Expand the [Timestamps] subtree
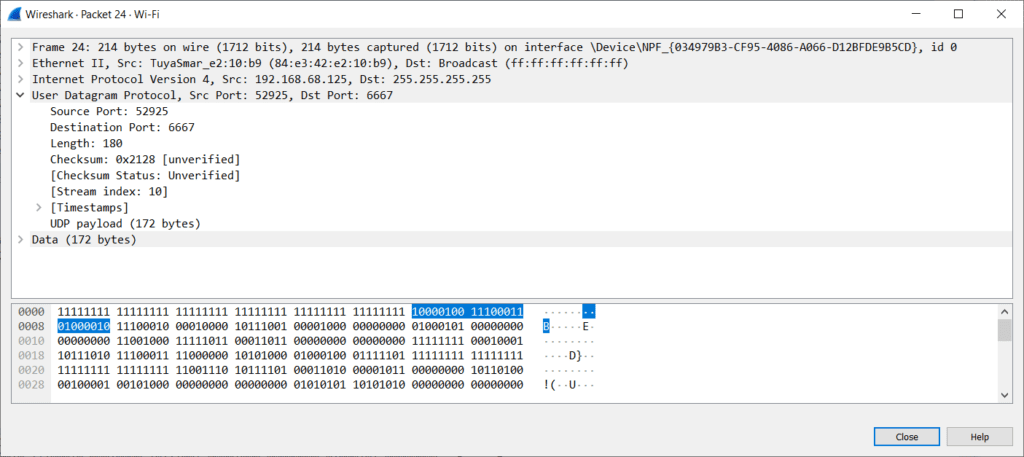Screen dimensions: 1024x457 click(x=40, y=208)
